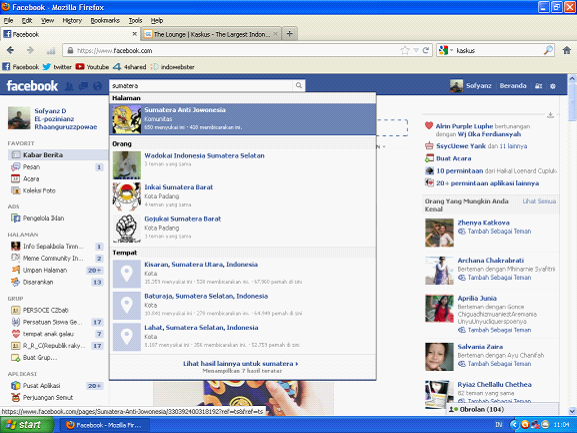Open the Youtube bookmark in the toolbar
Viewport: 577px width, 433px height.
[x=92, y=67]
